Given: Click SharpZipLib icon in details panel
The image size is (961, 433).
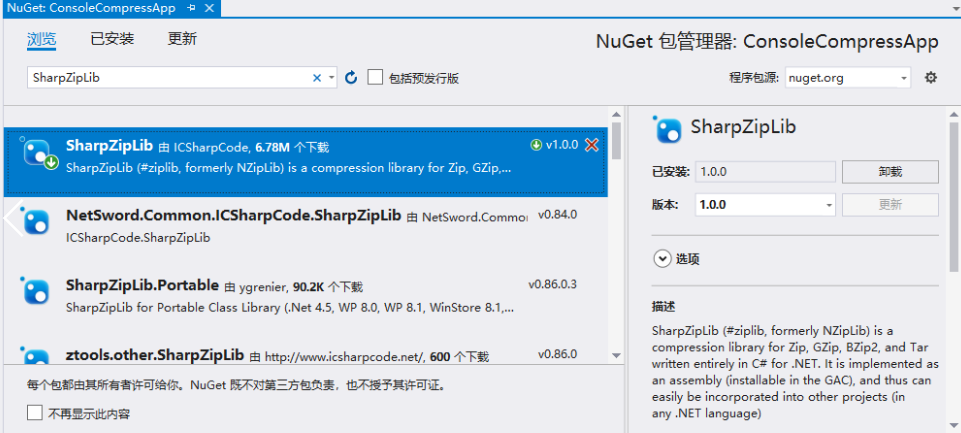Looking at the screenshot, I should 667,128.
